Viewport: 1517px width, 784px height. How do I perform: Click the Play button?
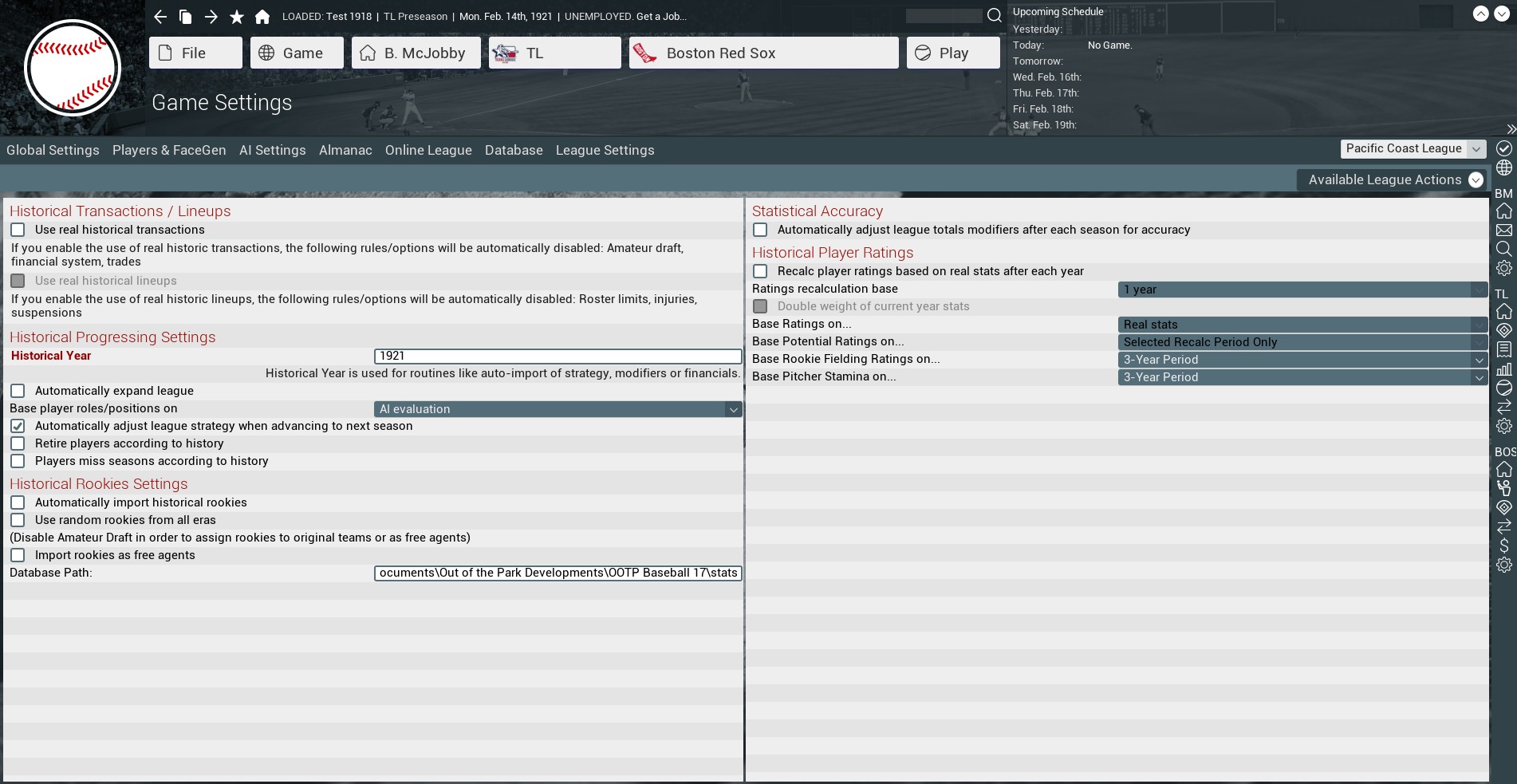point(952,53)
